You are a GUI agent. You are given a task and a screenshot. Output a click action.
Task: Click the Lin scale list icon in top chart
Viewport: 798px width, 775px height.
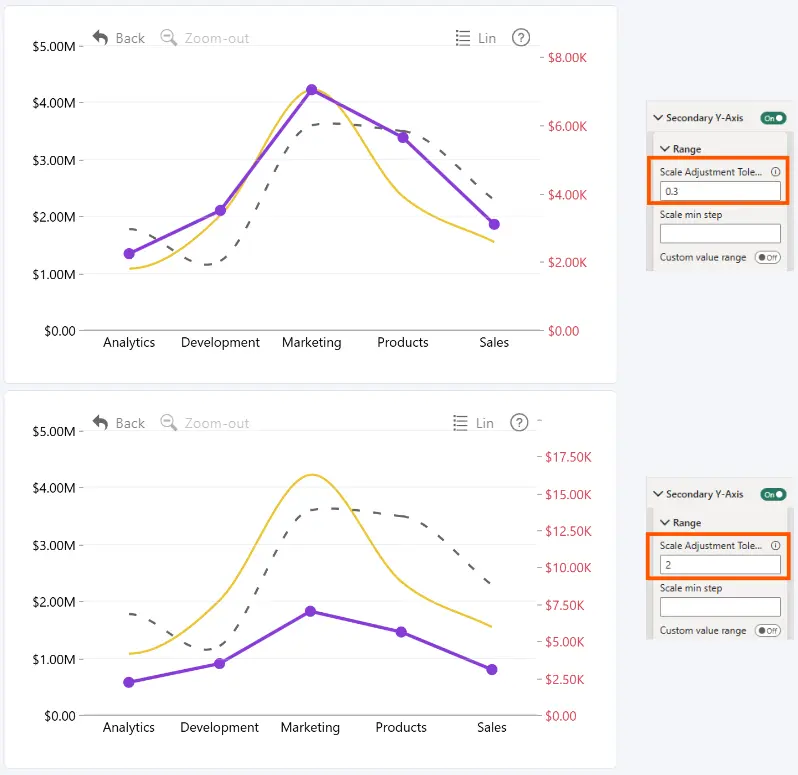[463, 38]
